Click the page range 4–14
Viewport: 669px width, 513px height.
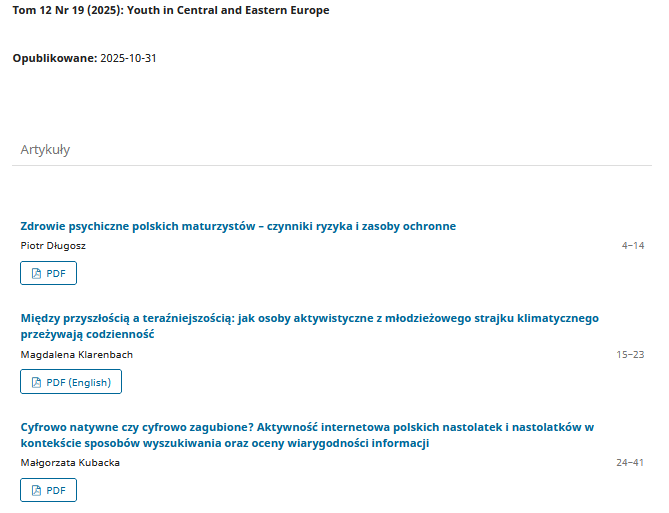coord(633,245)
